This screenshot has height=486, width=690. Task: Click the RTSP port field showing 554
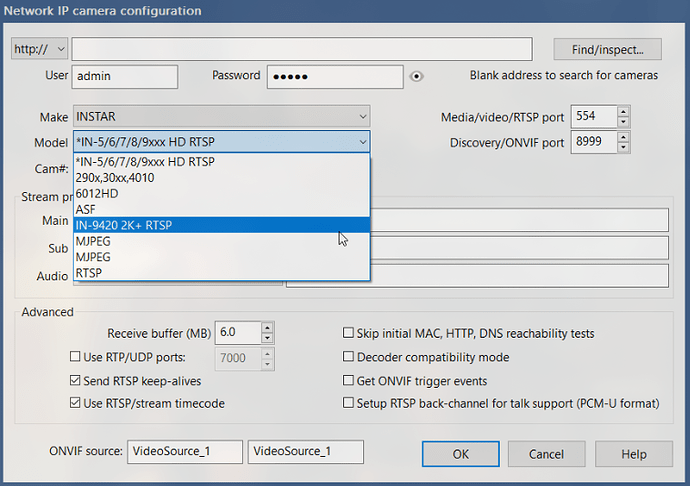(594, 117)
